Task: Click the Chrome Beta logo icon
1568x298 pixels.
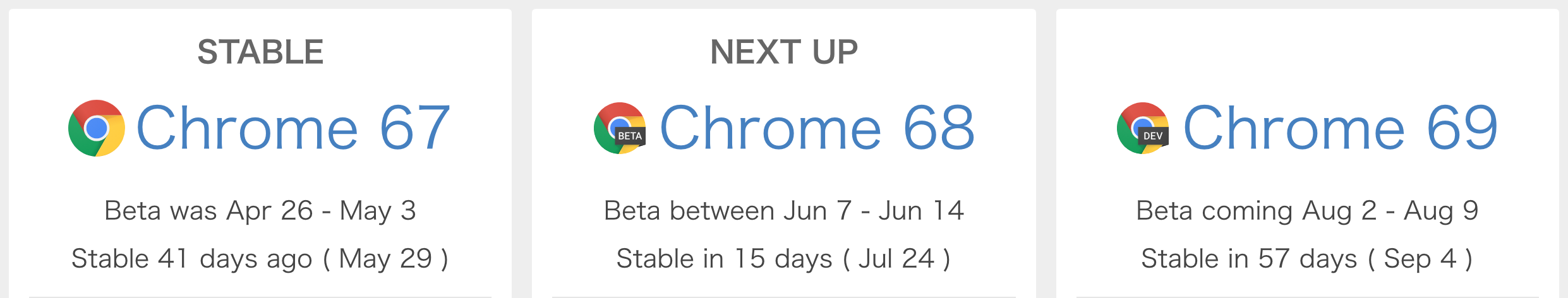Action: [x=620, y=128]
